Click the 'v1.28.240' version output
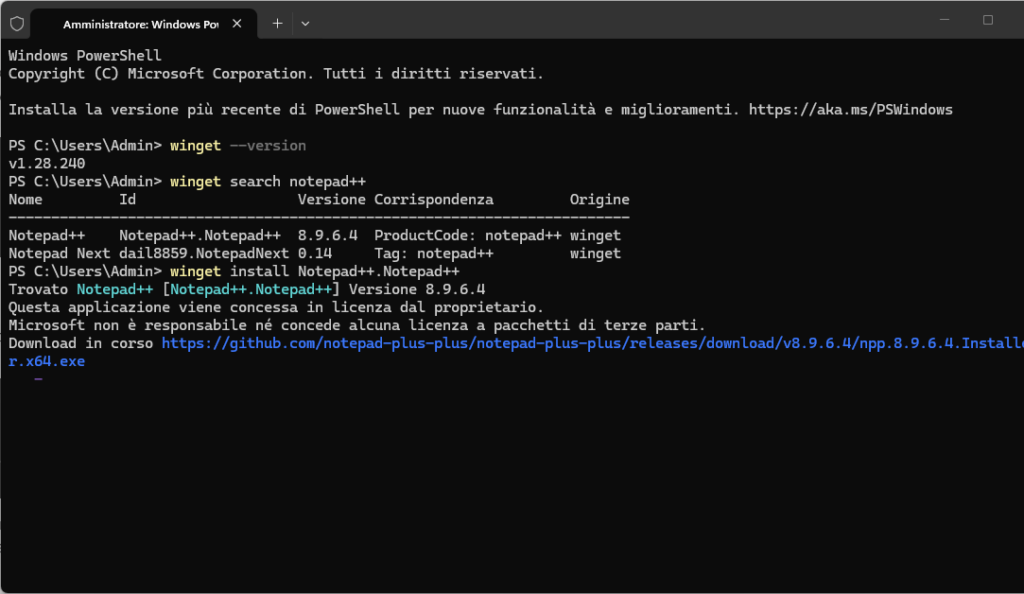Viewport: 1024px width, 594px height. [46, 163]
